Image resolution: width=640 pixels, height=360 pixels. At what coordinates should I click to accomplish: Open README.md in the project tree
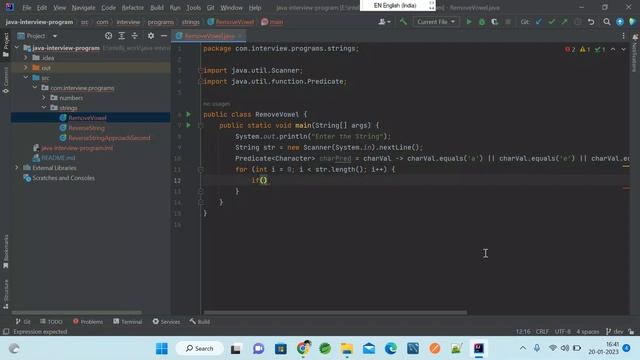point(58,158)
